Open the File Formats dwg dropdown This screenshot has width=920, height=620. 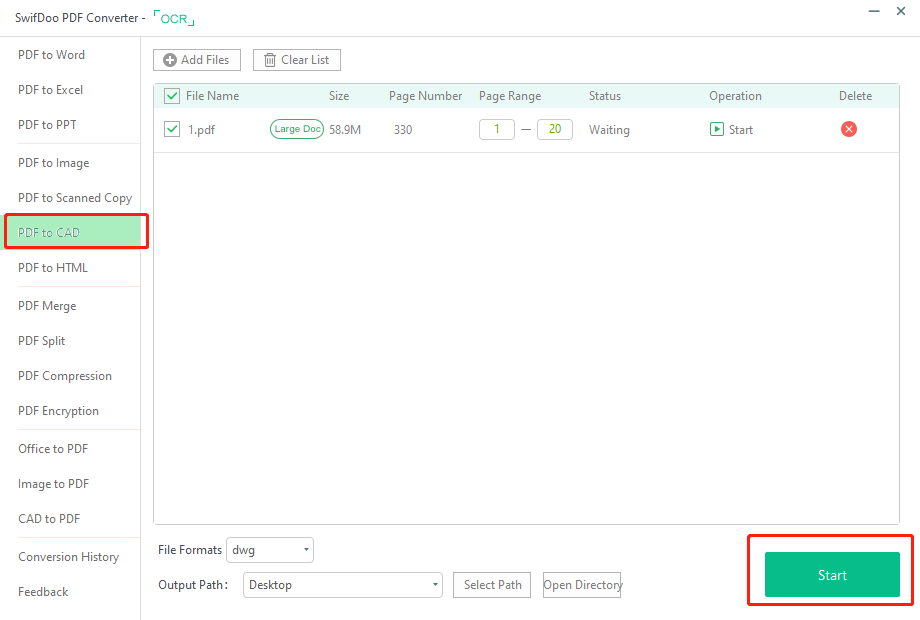[x=270, y=550]
